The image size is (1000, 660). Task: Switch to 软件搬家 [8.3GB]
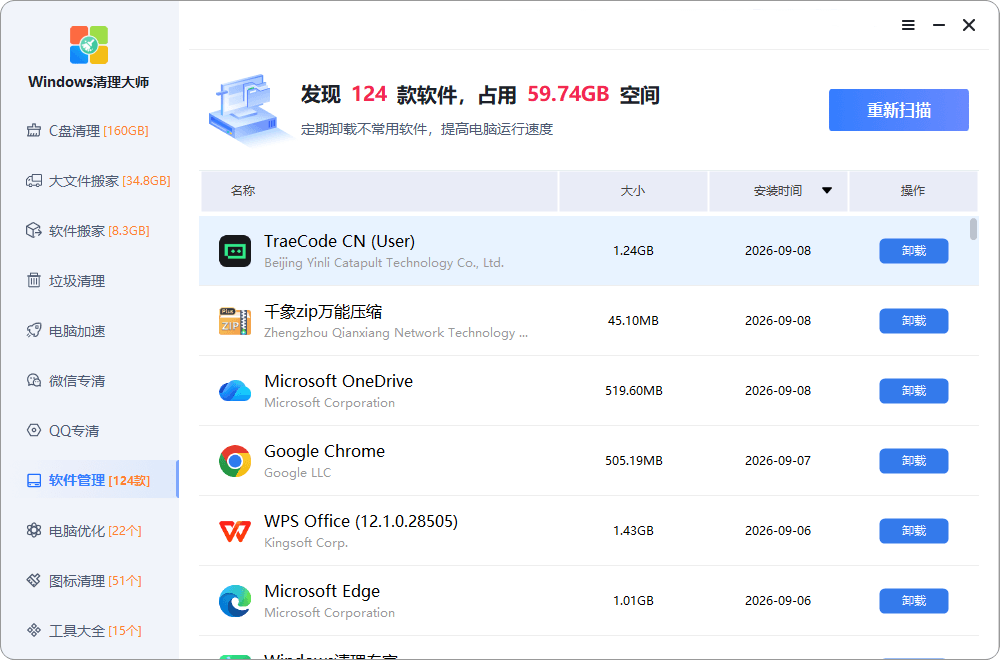[x=89, y=230]
